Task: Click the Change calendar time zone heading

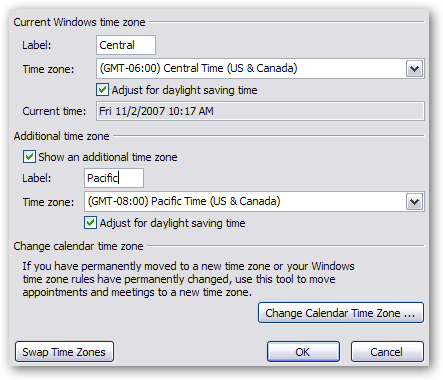Action: click(78, 246)
